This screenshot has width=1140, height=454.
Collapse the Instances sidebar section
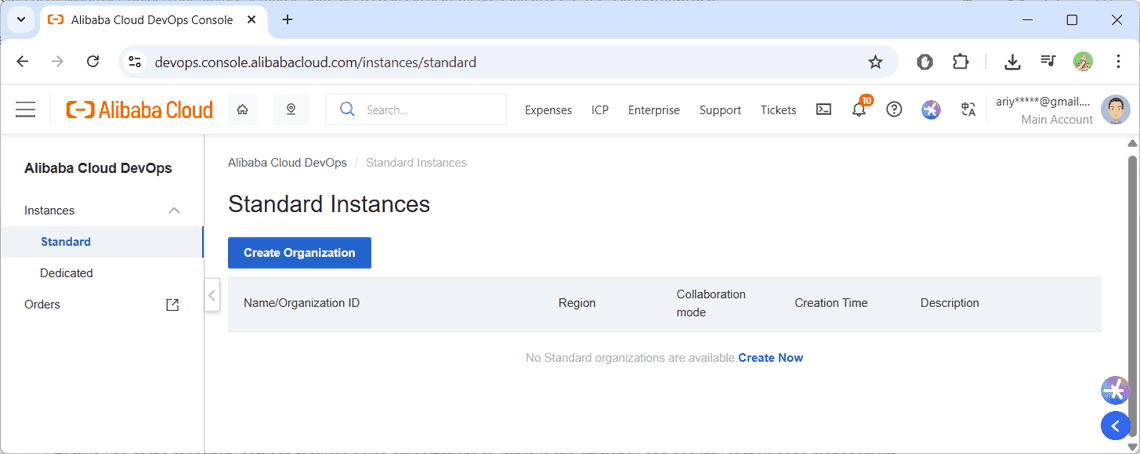(x=174, y=210)
